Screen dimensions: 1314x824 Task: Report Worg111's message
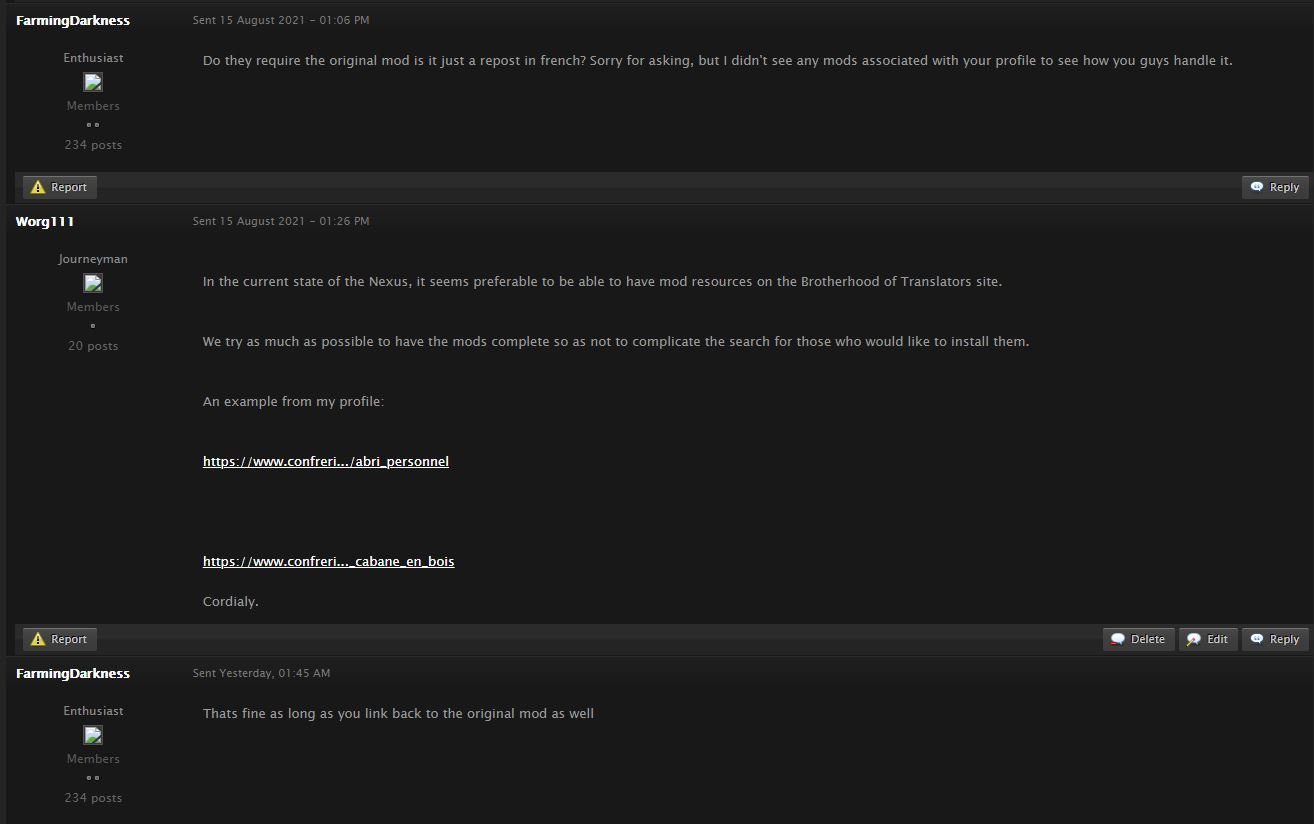(x=60, y=639)
